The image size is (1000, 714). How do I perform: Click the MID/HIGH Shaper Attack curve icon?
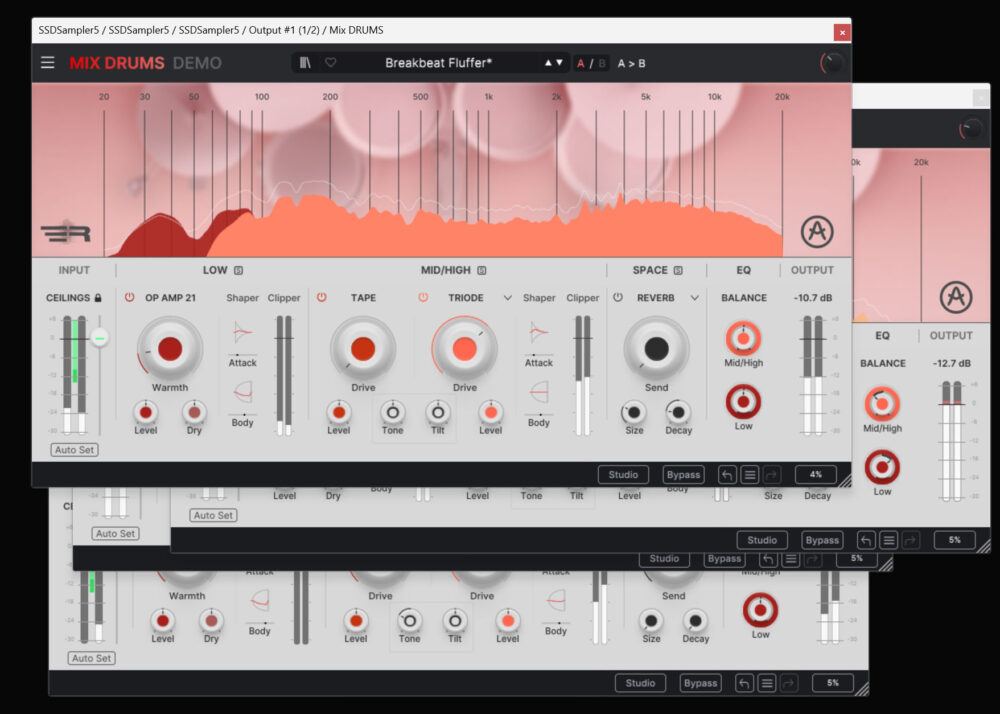(539, 332)
